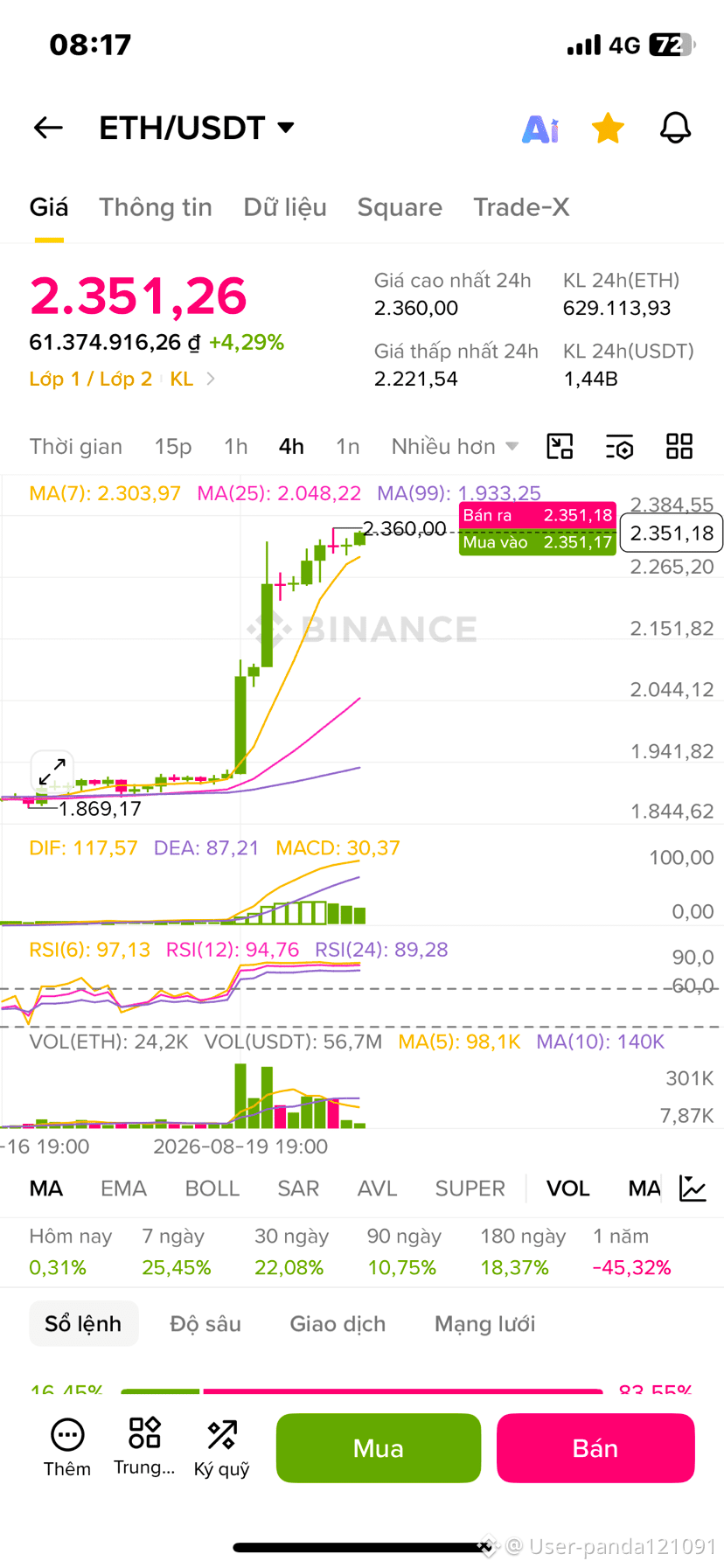Tap the pink Bán button
The width and height of the screenshot is (724, 1568).
595,1448
